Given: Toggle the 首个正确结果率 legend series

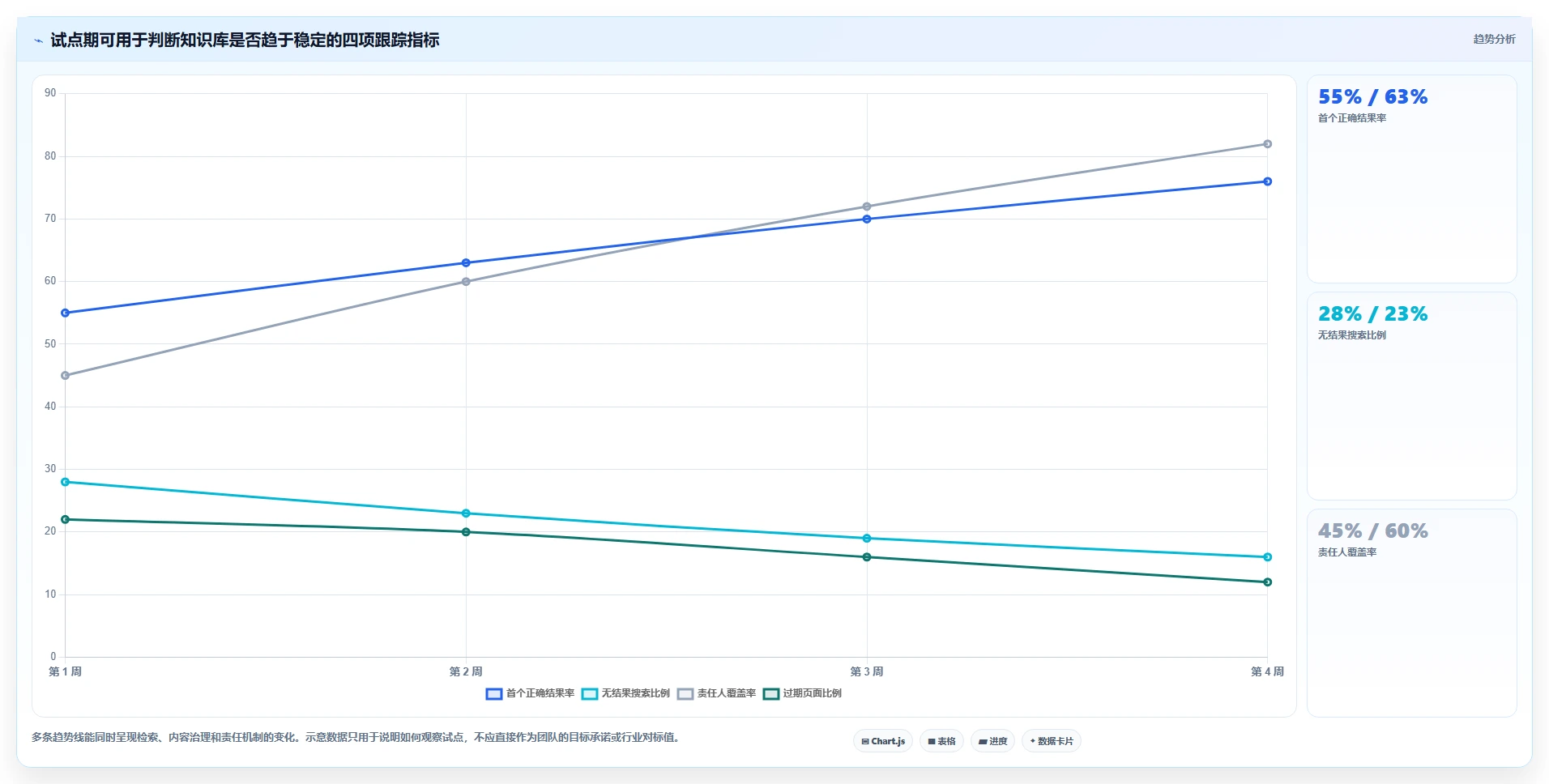Looking at the screenshot, I should coord(530,693).
